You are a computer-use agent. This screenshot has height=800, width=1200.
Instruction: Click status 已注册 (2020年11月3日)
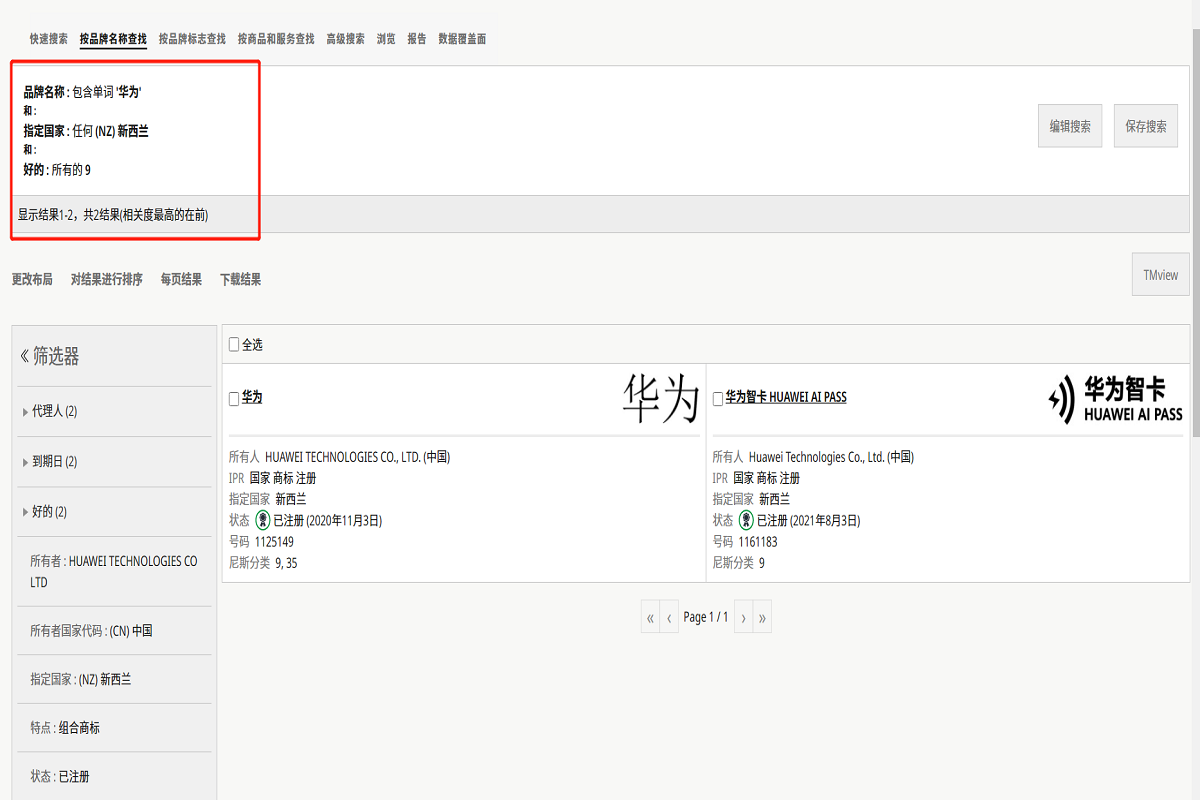point(328,520)
